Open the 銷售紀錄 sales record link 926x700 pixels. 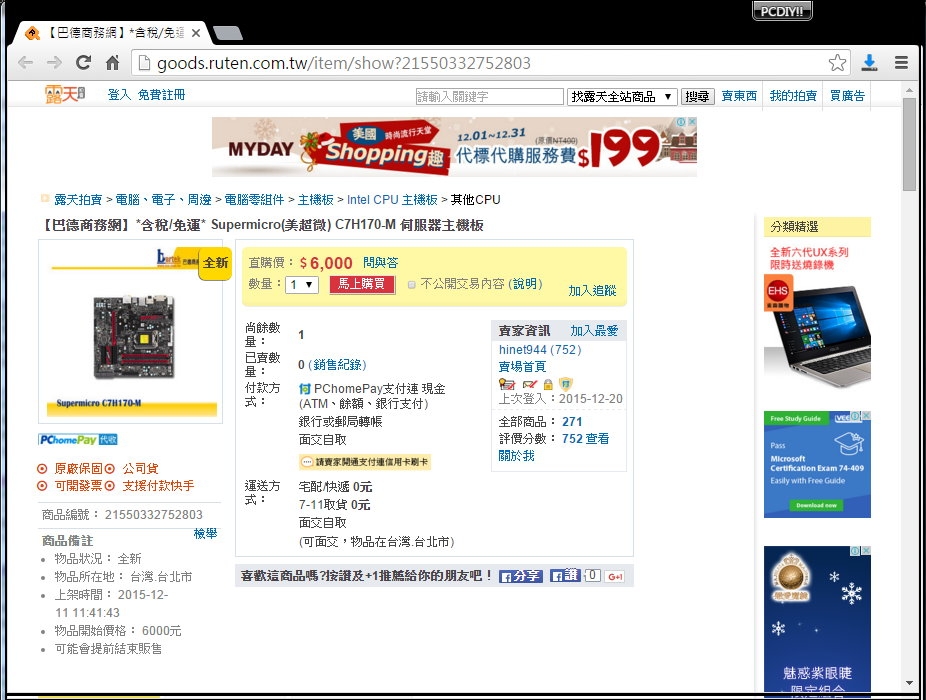(337, 364)
